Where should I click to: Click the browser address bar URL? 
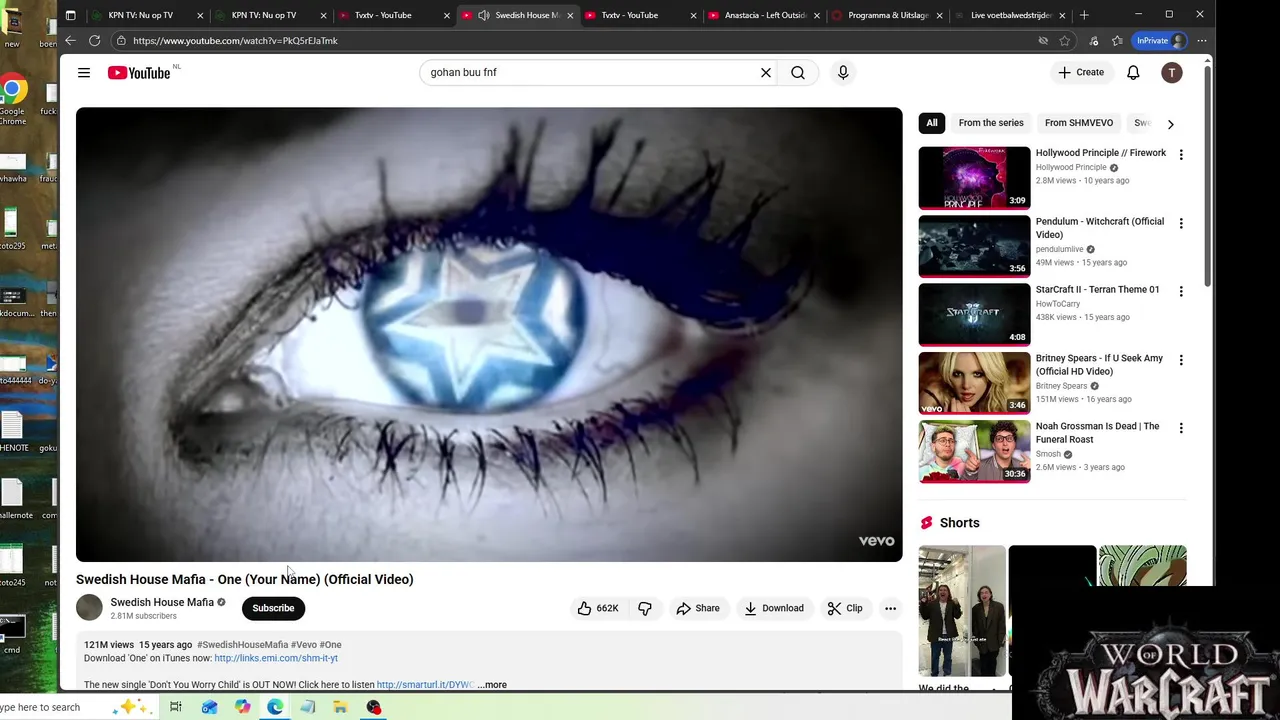tap(235, 40)
